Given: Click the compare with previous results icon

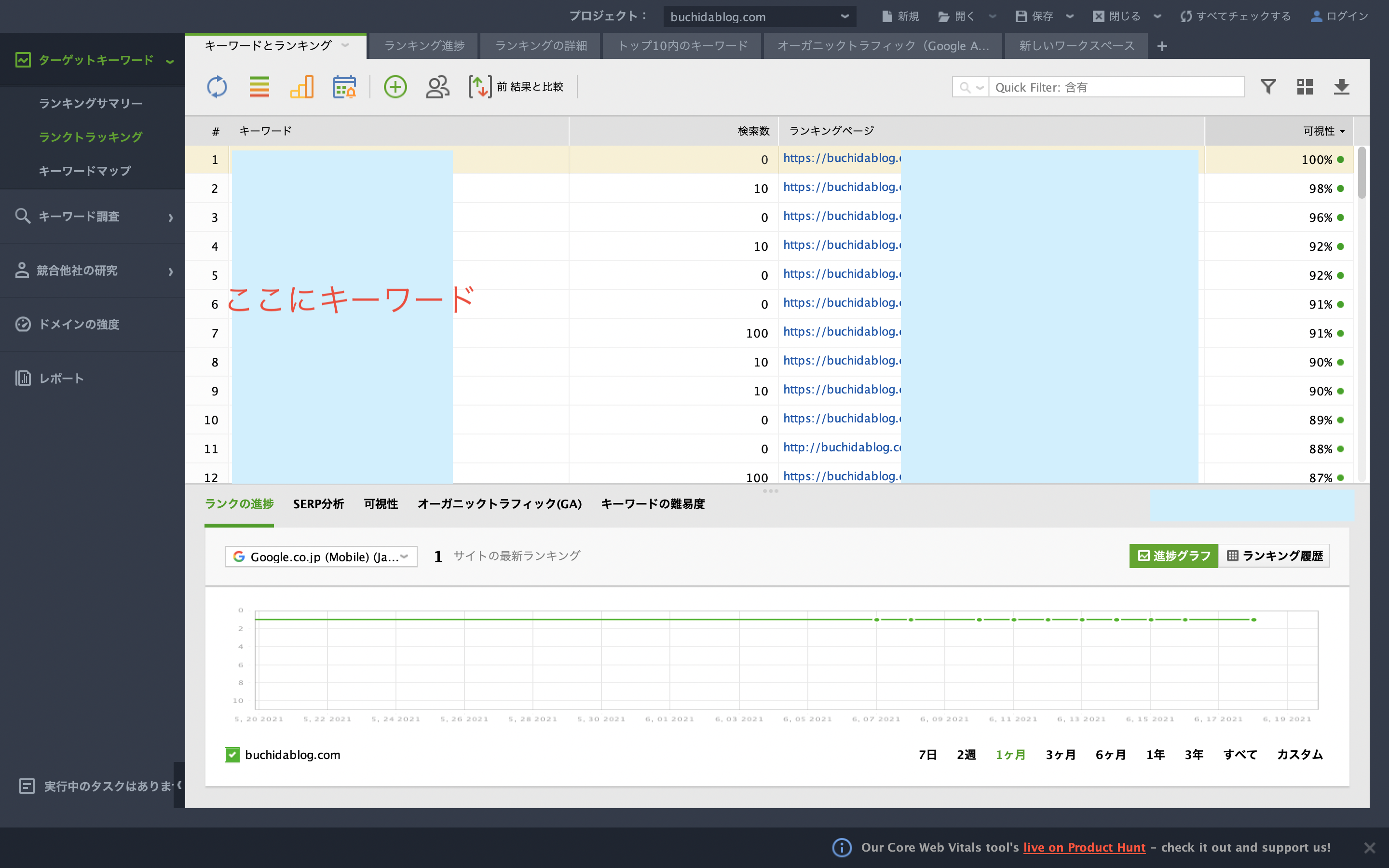Looking at the screenshot, I should [480, 87].
